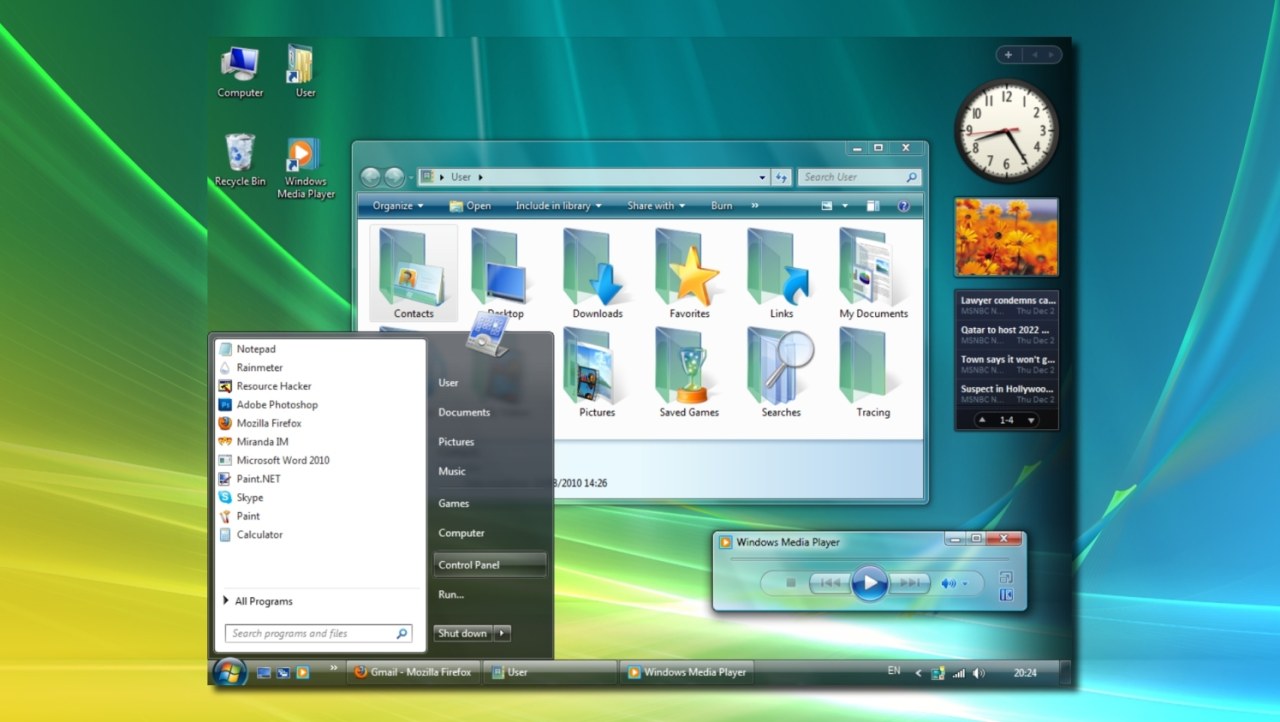Select the Searches folder in Explorer
This screenshot has height=722, width=1280.
pyautogui.click(x=781, y=372)
